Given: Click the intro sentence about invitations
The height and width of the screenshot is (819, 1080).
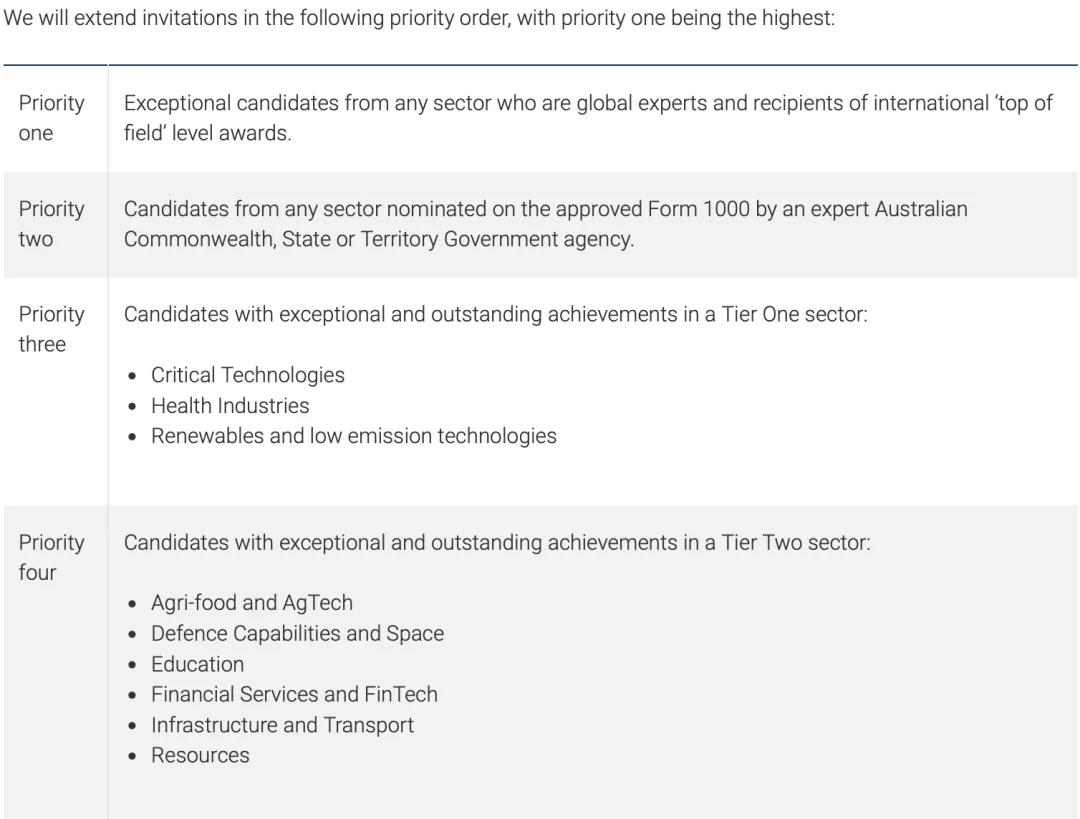Looking at the screenshot, I should point(419,17).
